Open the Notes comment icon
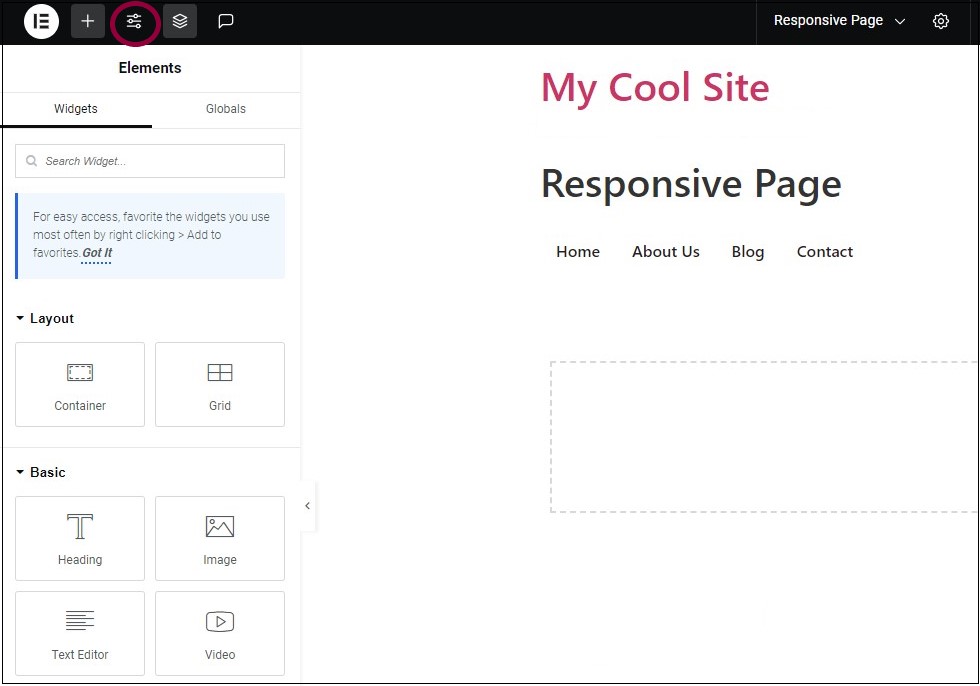Viewport: 980px width, 686px height. click(x=226, y=21)
